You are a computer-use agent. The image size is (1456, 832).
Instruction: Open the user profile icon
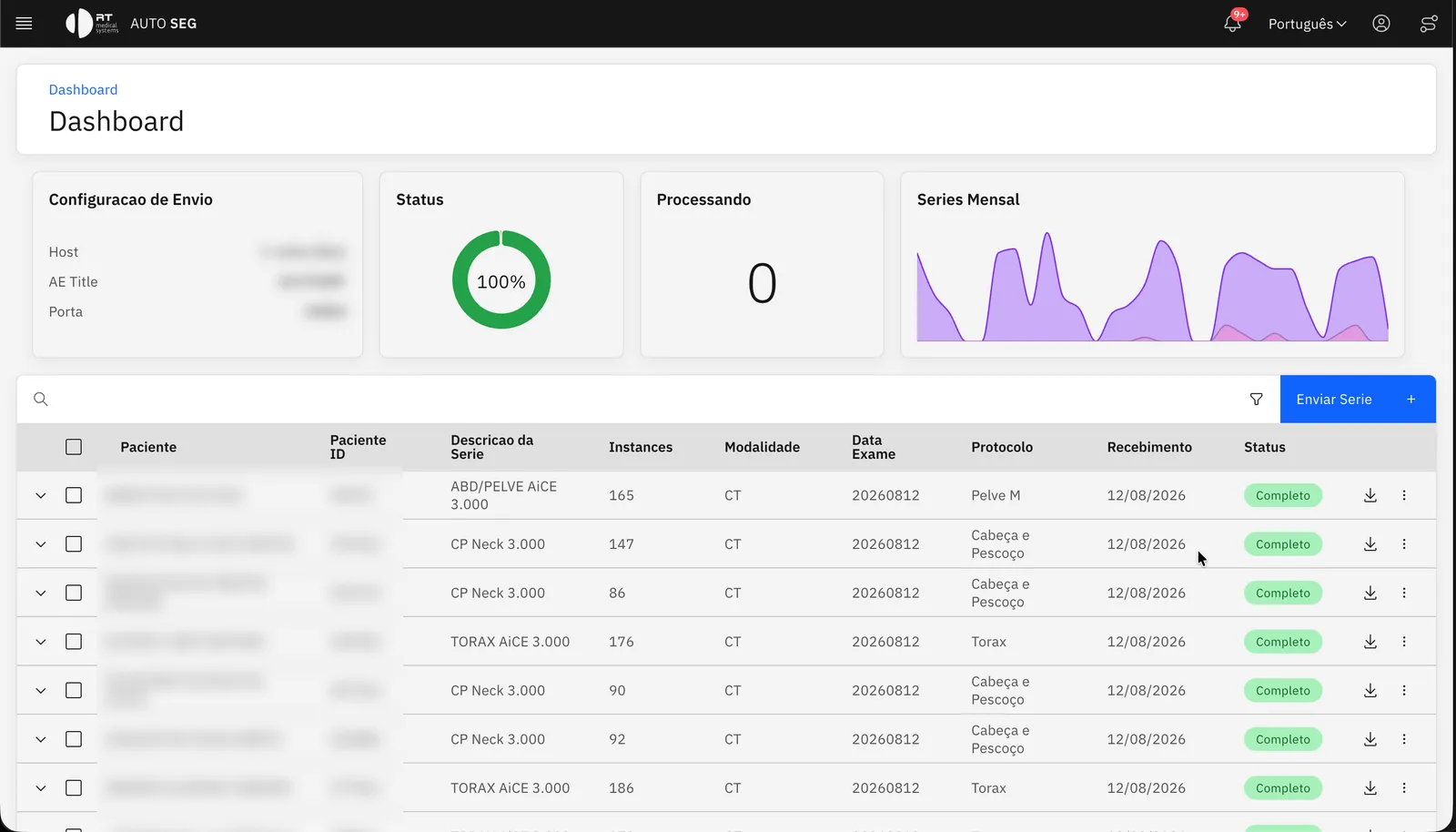(x=1381, y=24)
